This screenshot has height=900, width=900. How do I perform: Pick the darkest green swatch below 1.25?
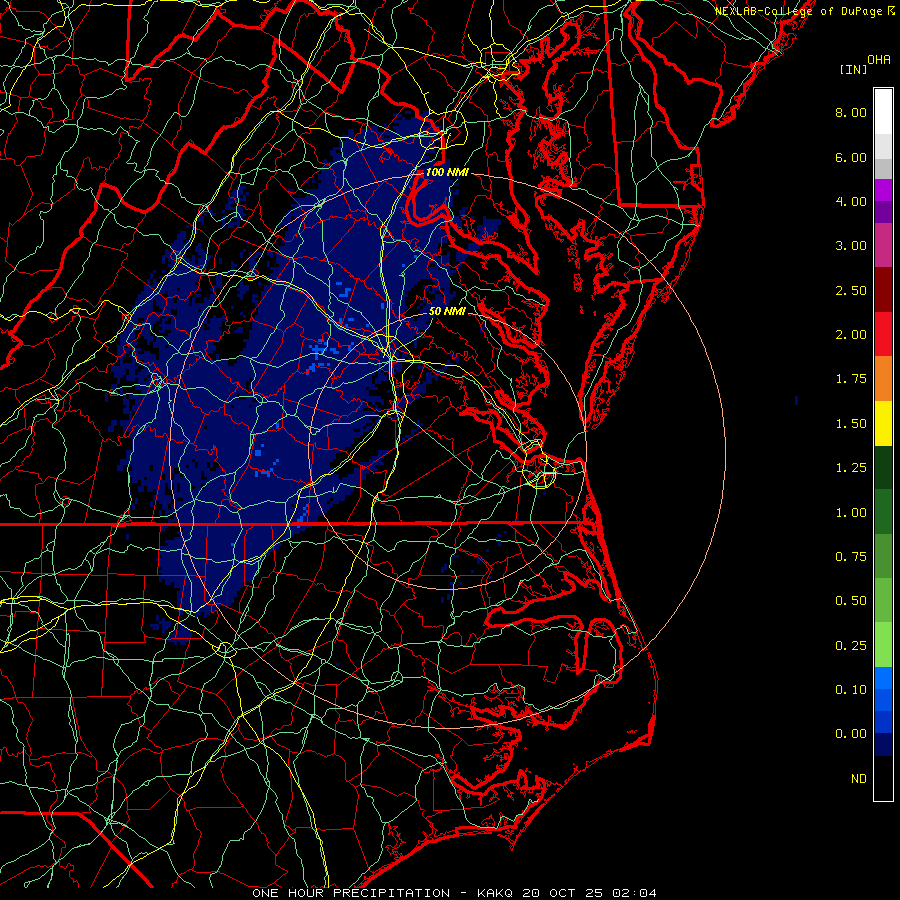[883, 468]
